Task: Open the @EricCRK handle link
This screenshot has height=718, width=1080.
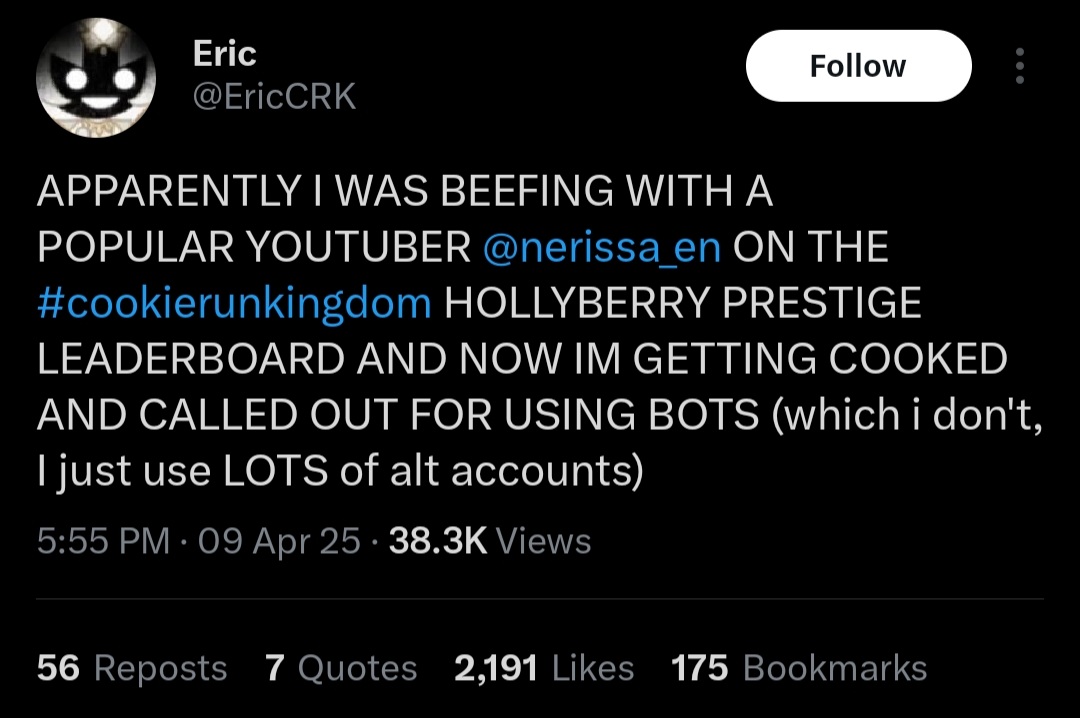Action: click(x=274, y=97)
